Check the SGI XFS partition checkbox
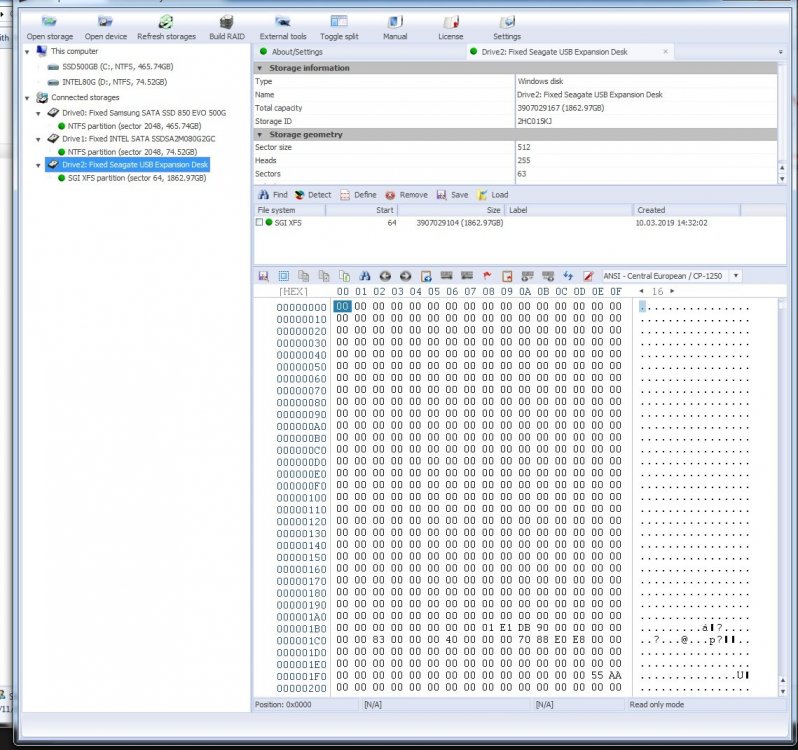Viewport: 798px width, 750px height. click(260, 222)
